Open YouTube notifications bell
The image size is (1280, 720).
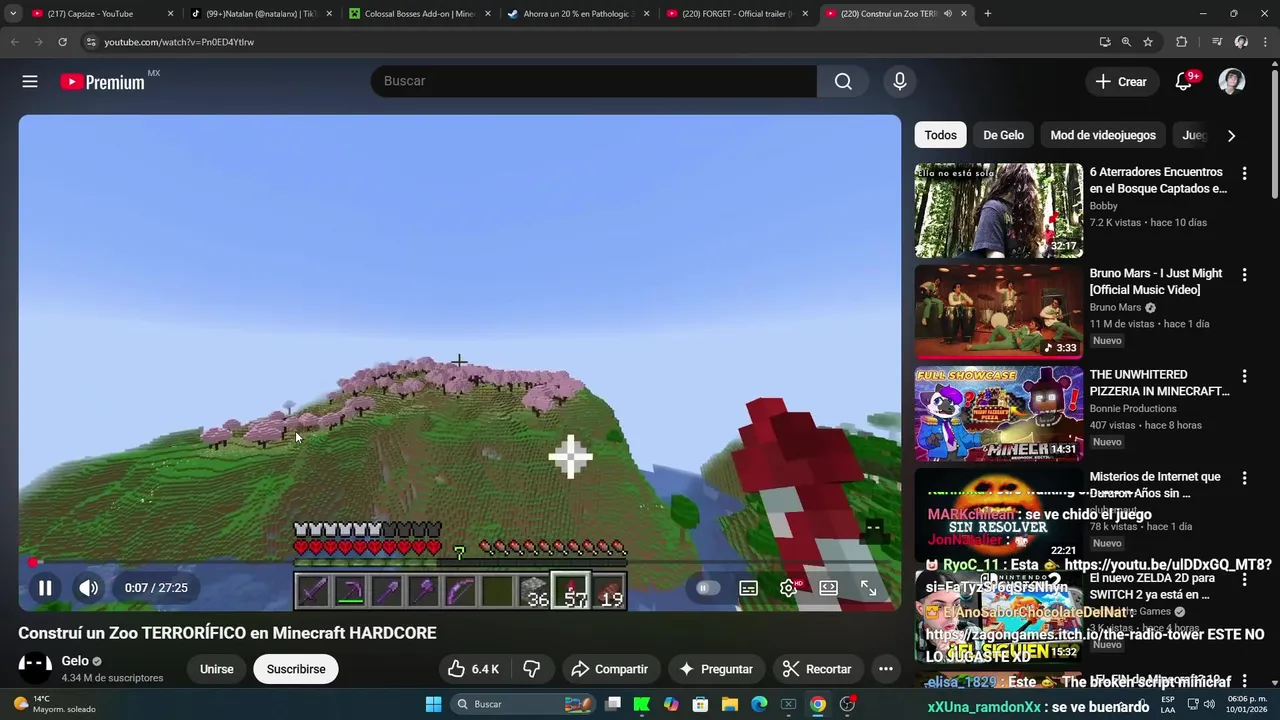[x=1183, y=82]
